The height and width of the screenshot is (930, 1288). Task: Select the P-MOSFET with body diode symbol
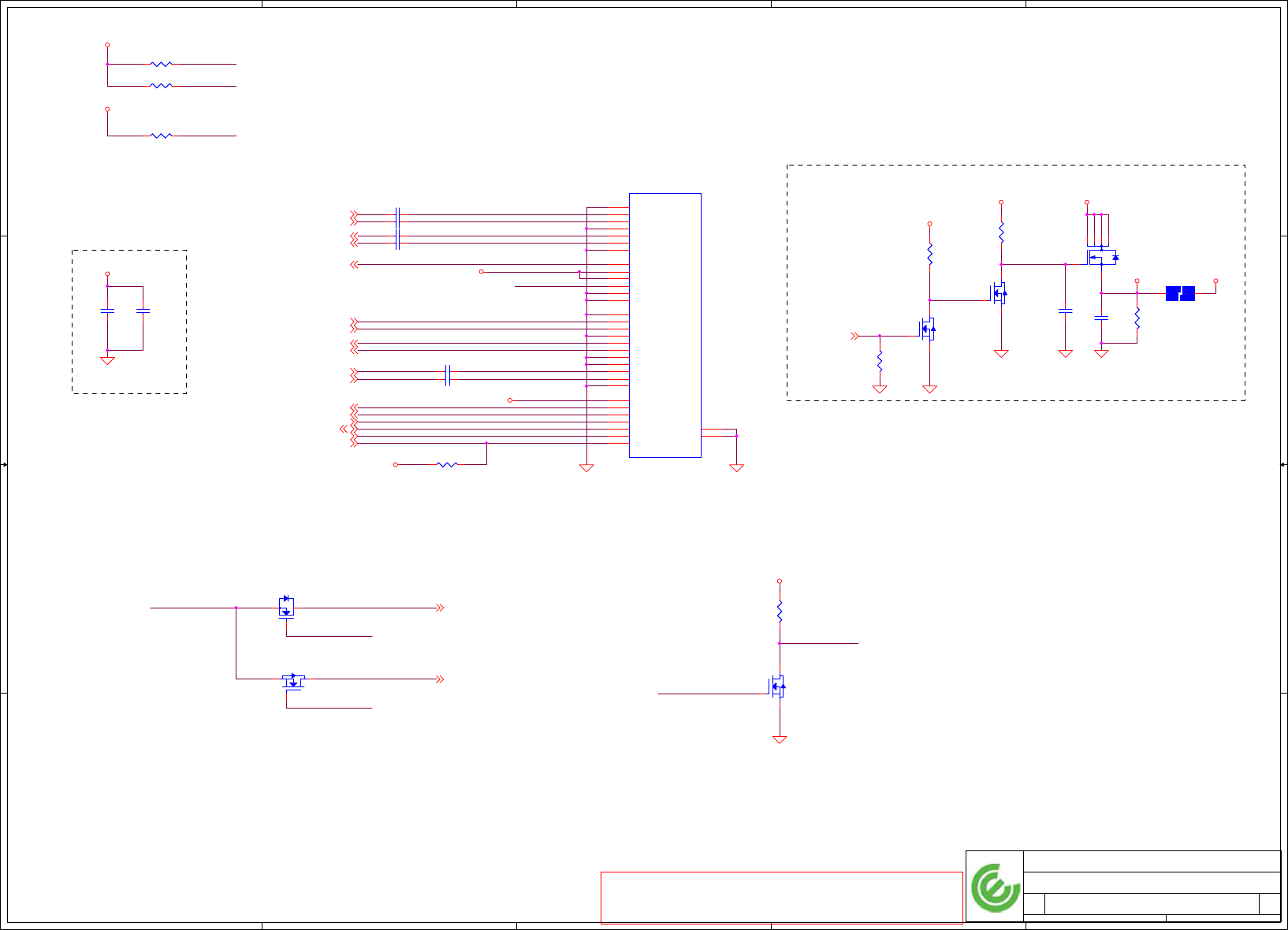(1103, 257)
